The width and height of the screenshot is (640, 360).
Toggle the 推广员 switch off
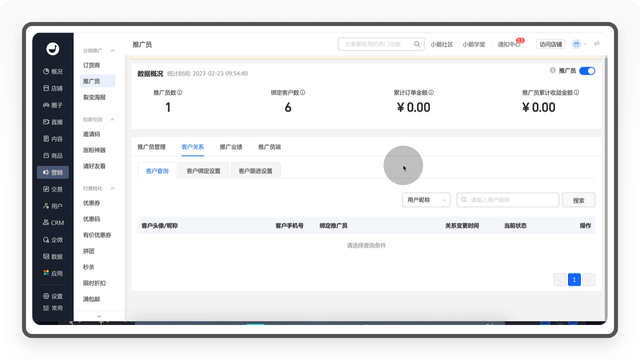coord(587,71)
